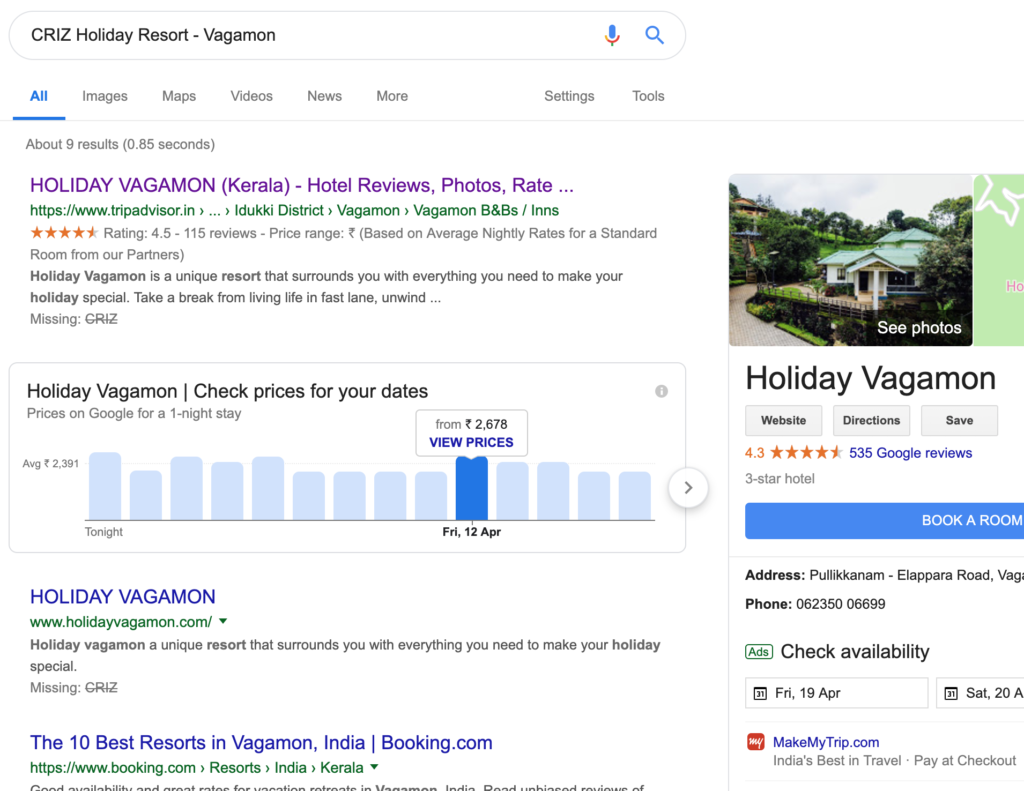Viewport: 1024px width, 791px height.
Task: Open the Booking.com 10 Best Resorts result
Action: coord(261,743)
